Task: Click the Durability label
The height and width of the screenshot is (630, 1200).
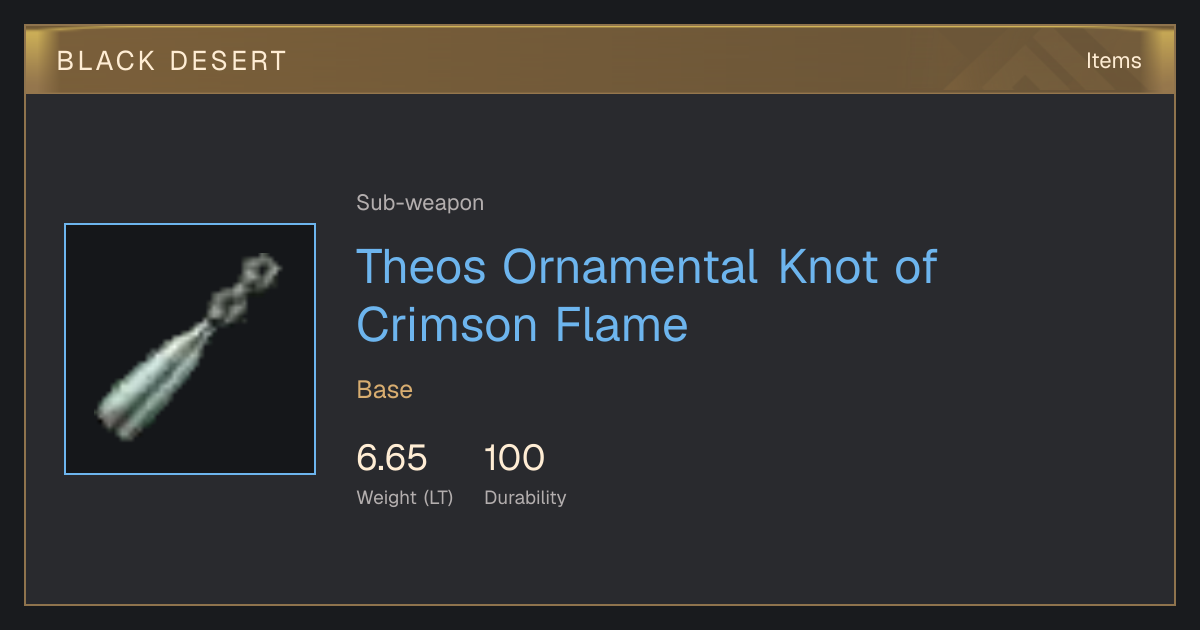Action: tap(525, 497)
